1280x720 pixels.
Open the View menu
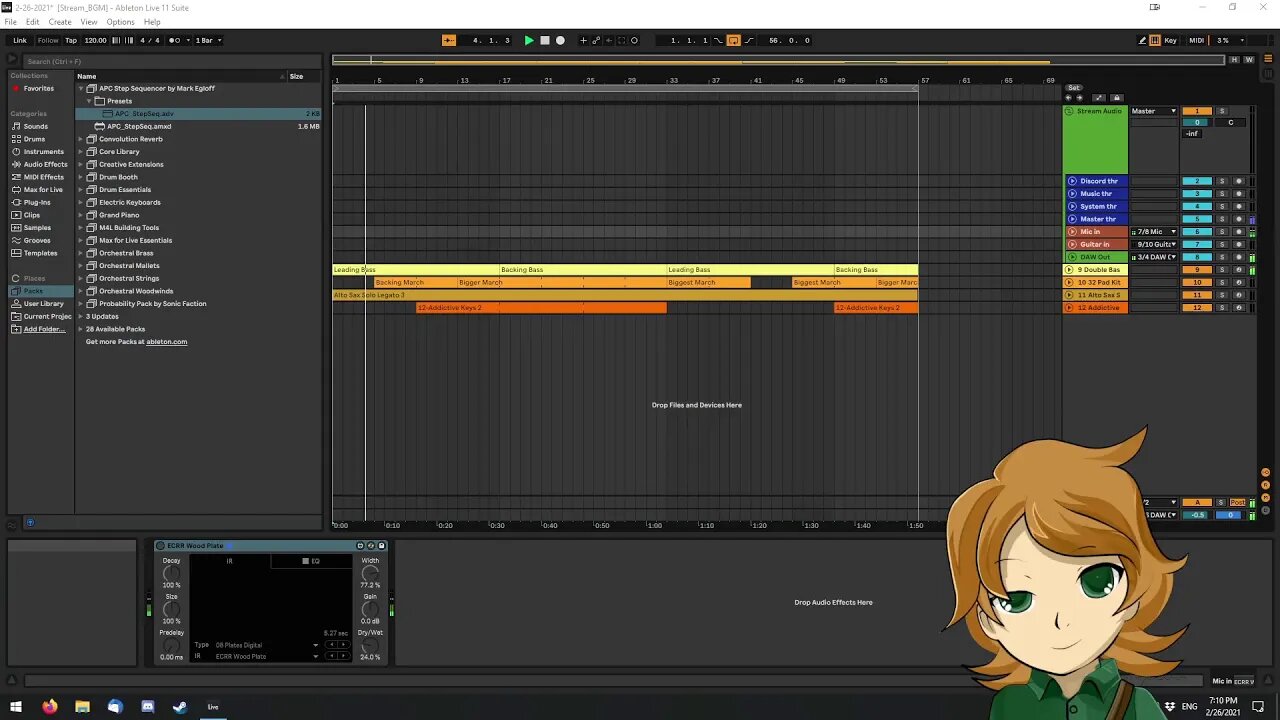coord(89,22)
